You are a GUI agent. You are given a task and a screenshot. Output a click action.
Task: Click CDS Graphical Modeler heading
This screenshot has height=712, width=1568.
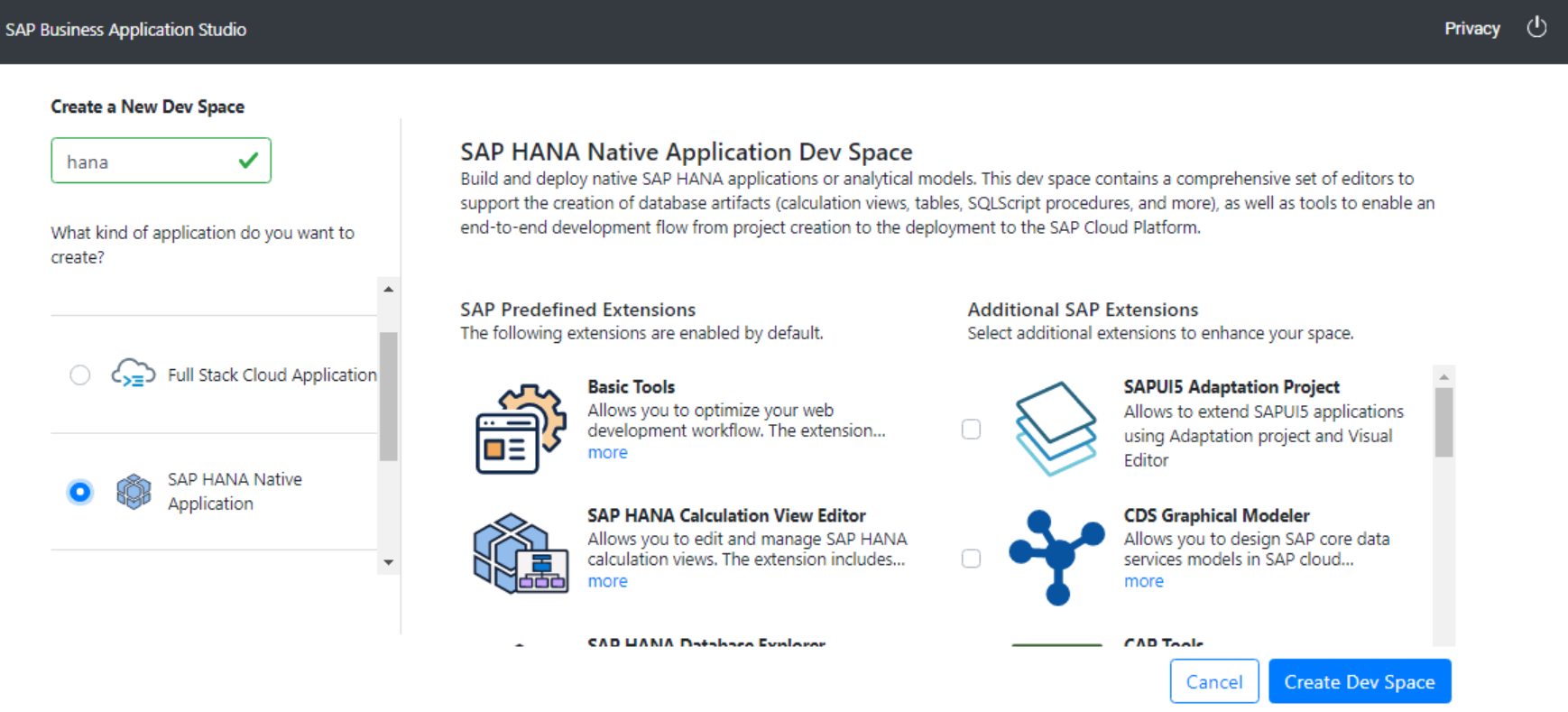[1216, 515]
